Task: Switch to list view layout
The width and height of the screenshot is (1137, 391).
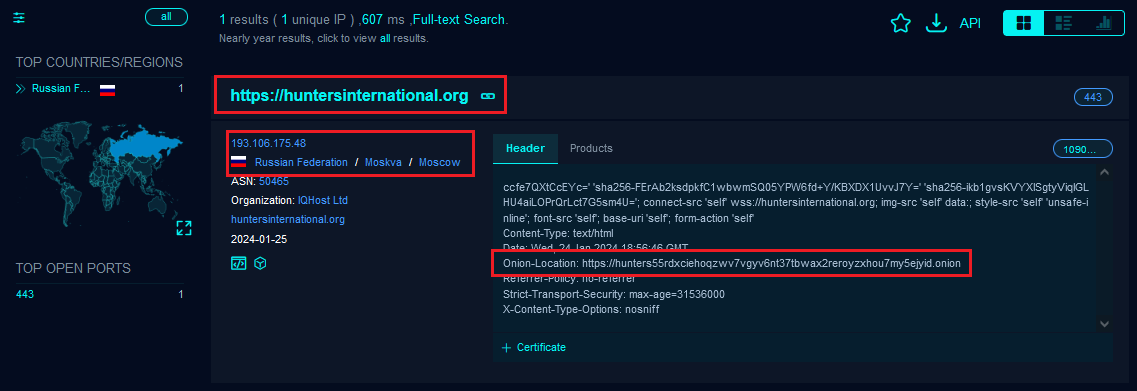Action: coord(1064,23)
